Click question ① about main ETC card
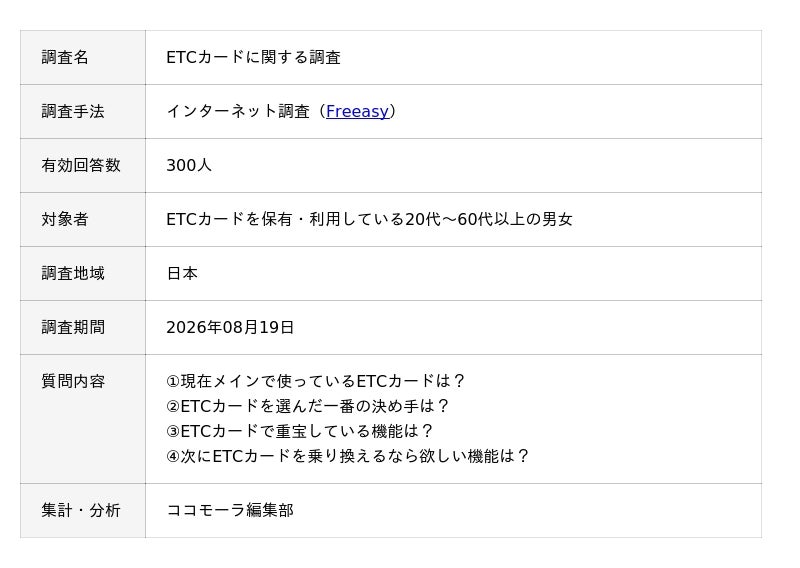This screenshot has height=568, width=800. coord(315,381)
